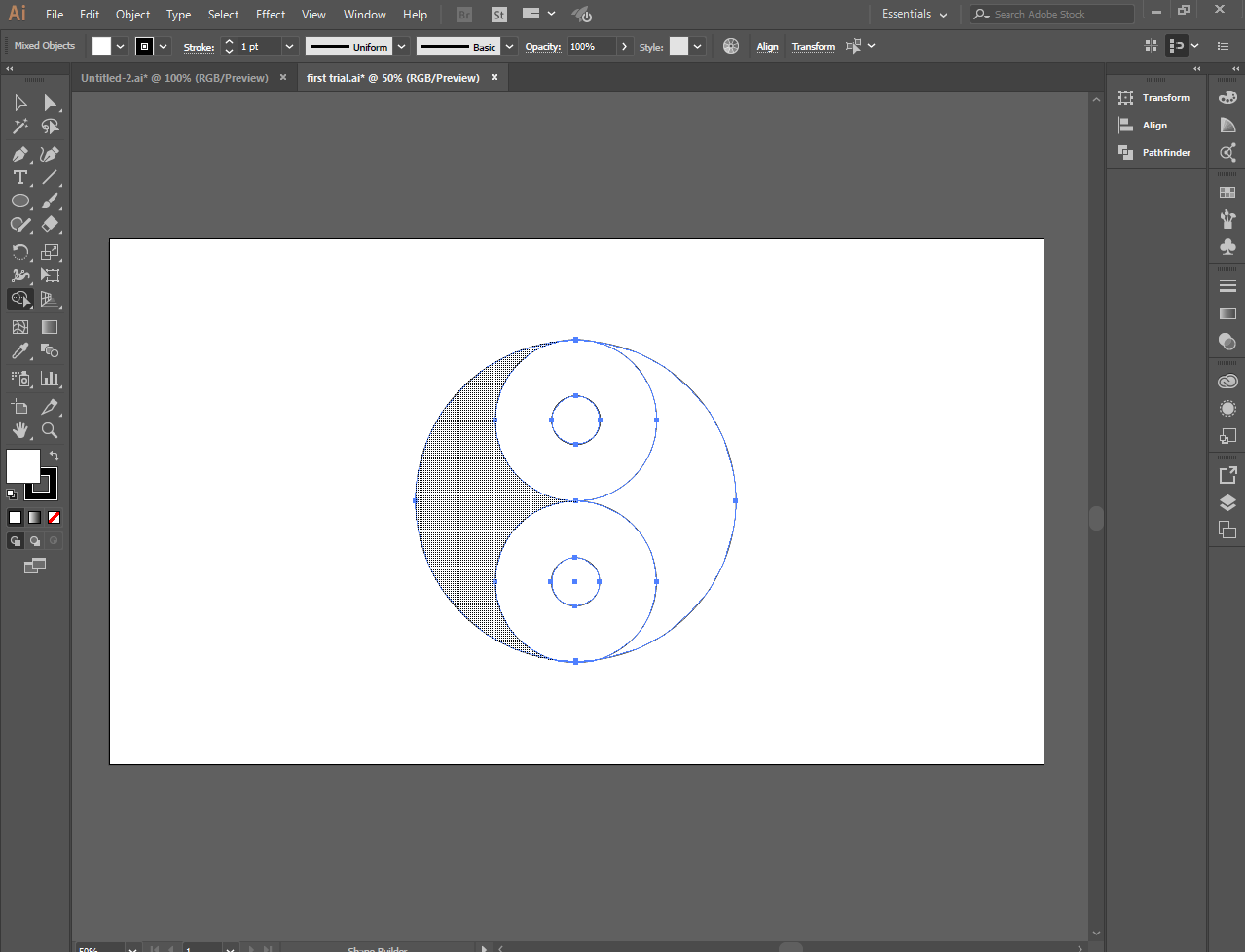The width and height of the screenshot is (1245, 952).
Task: Activate the Type tool
Action: point(20,177)
